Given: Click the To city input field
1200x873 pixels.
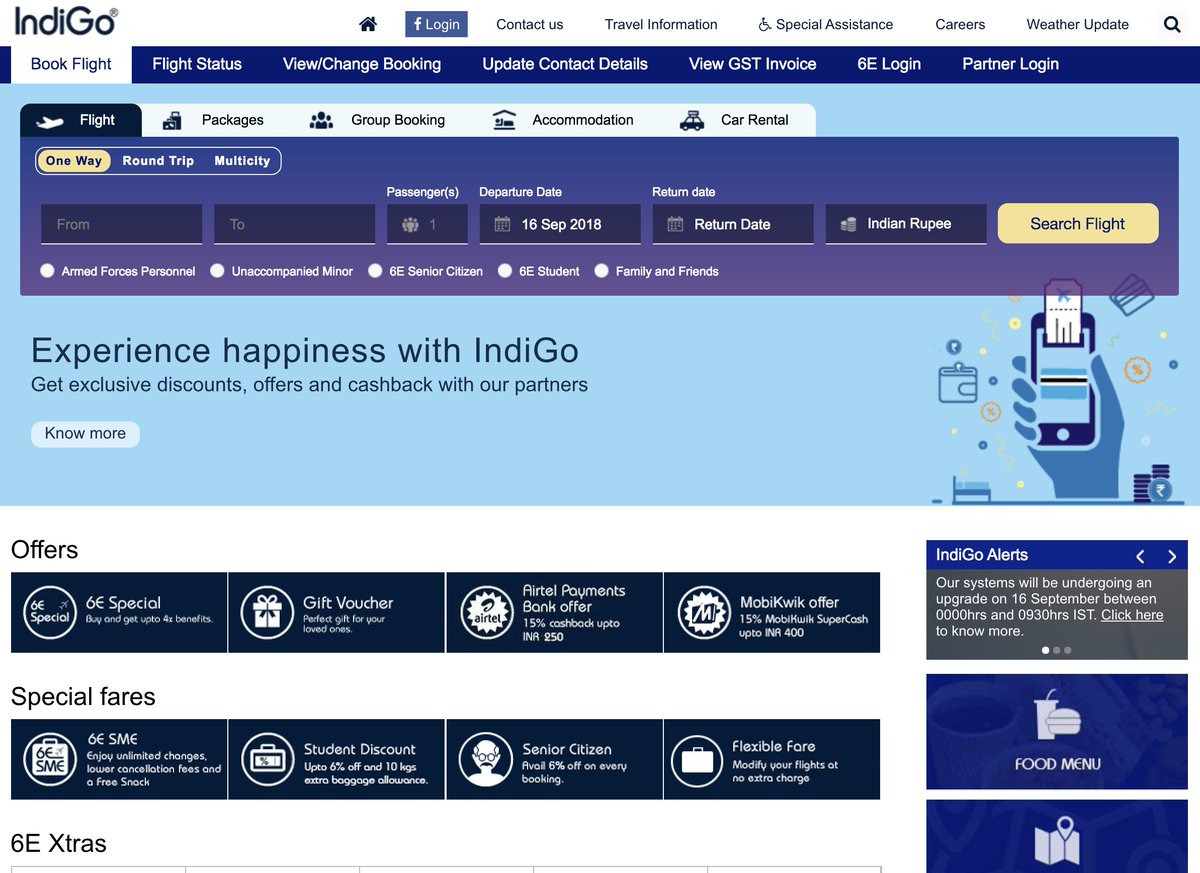Looking at the screenshot, I should click(x=294, y=224).
